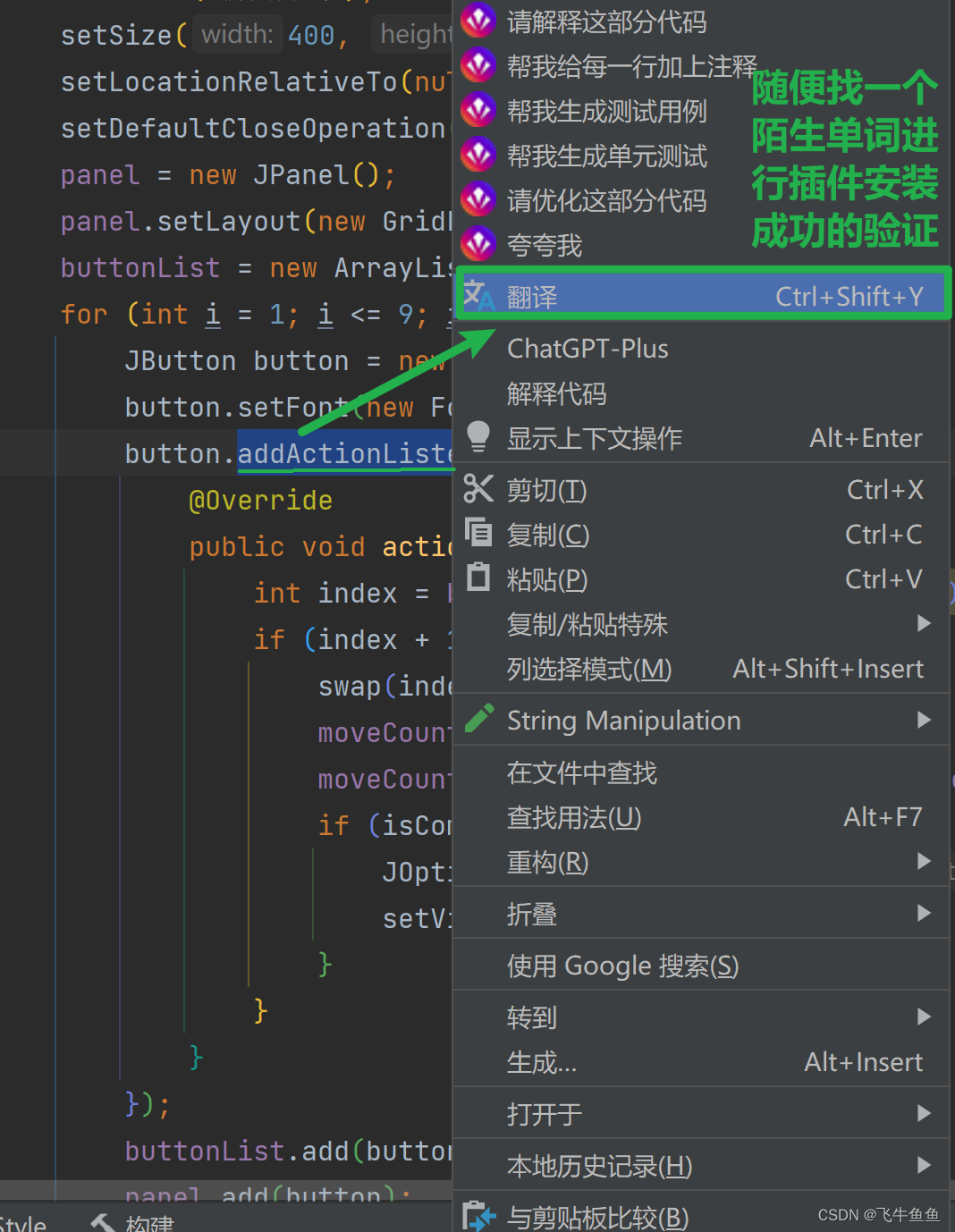
Task: Click the lightbulb icon for 显示上下文操作
Action: tap(478, 437)
